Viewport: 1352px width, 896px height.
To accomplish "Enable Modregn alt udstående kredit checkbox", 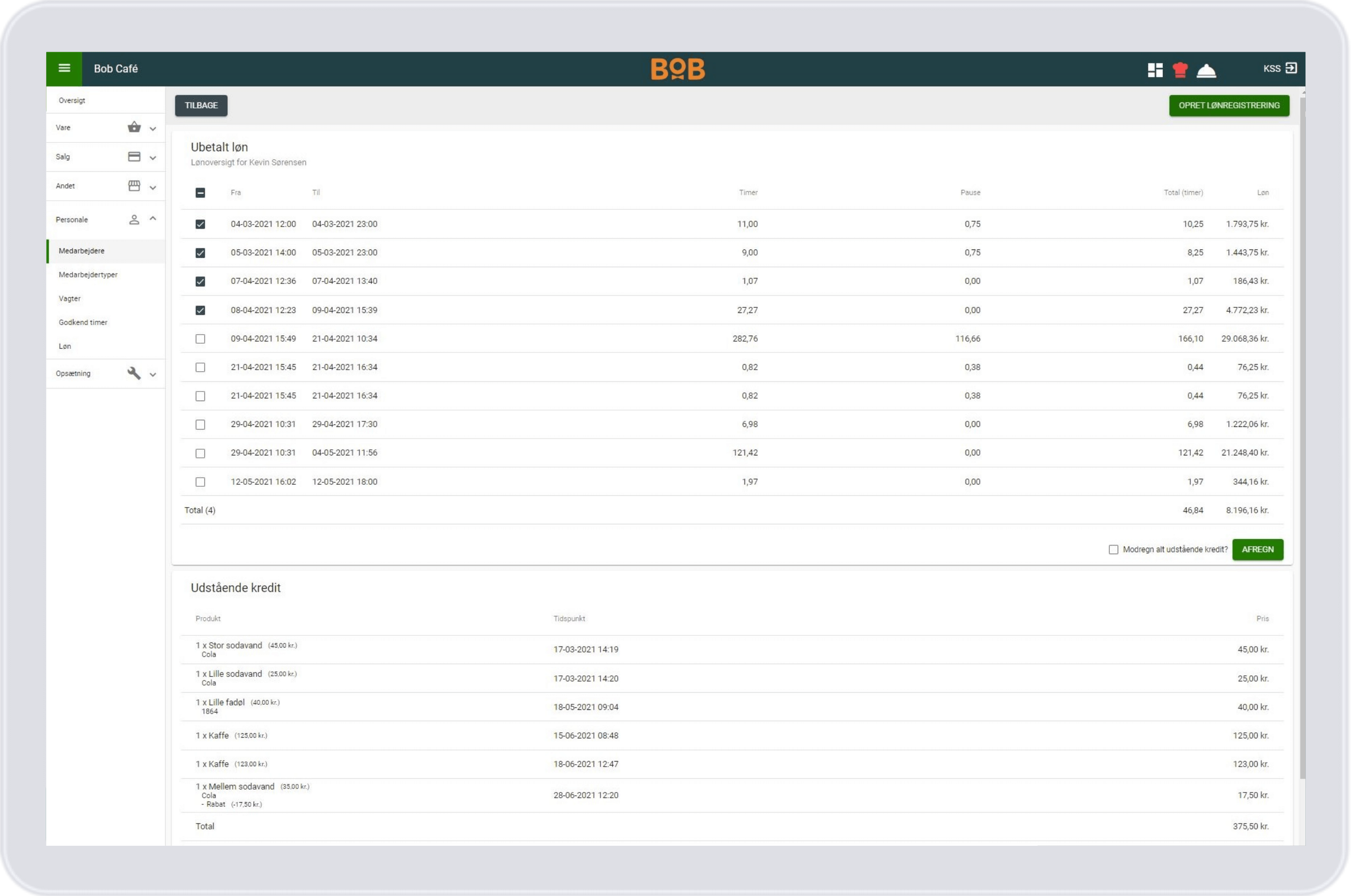I will coord(1113,549).
